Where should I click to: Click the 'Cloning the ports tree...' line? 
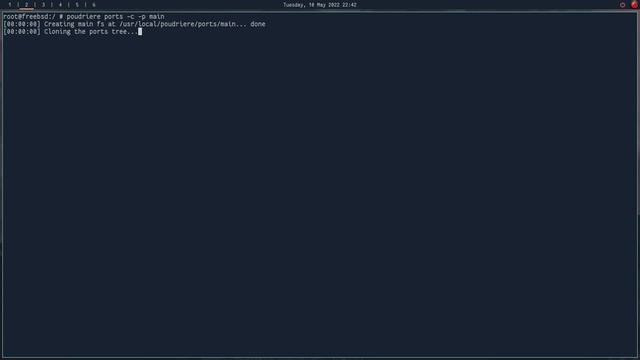point(70,31)
